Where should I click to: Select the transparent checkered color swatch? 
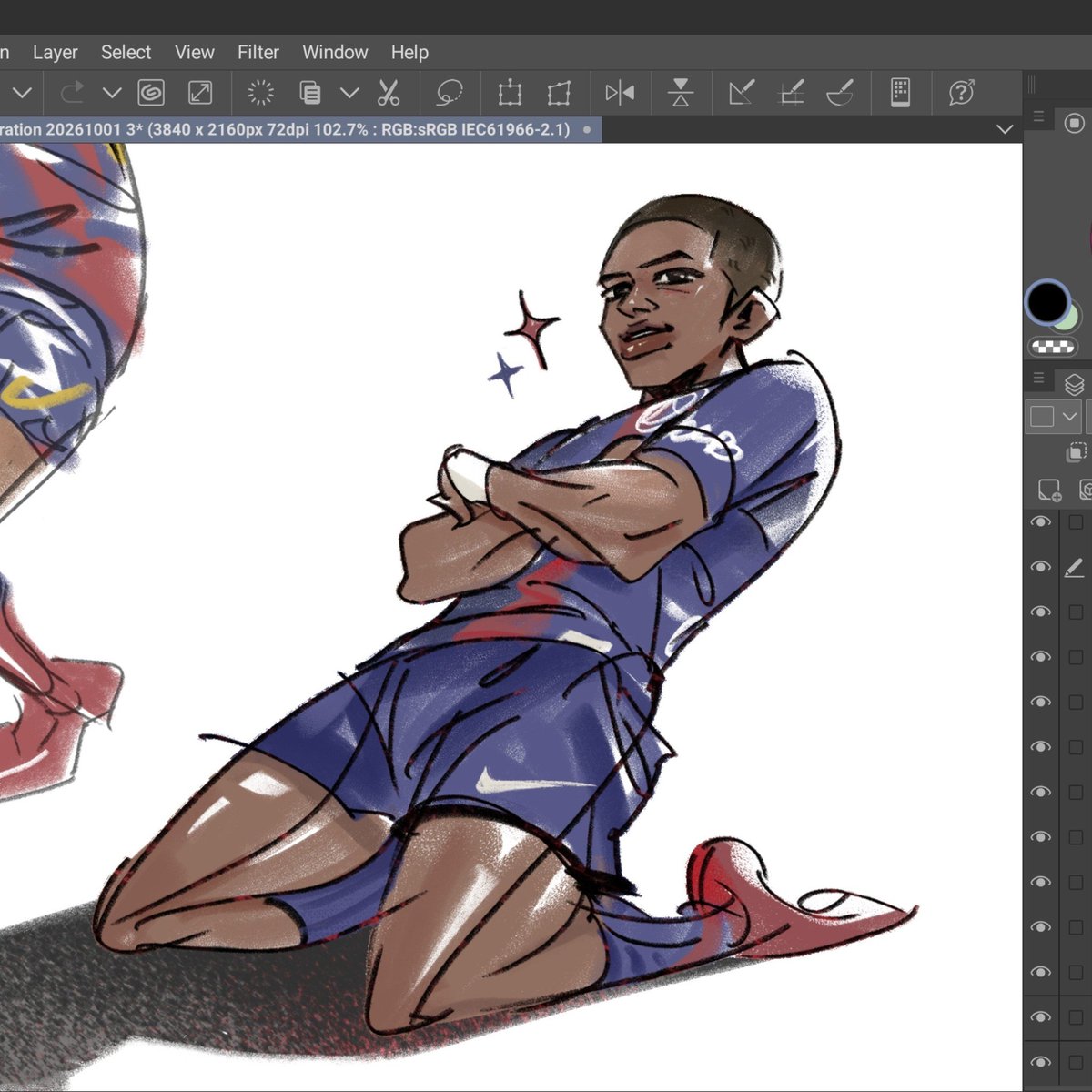click(x=1053, y=347)
